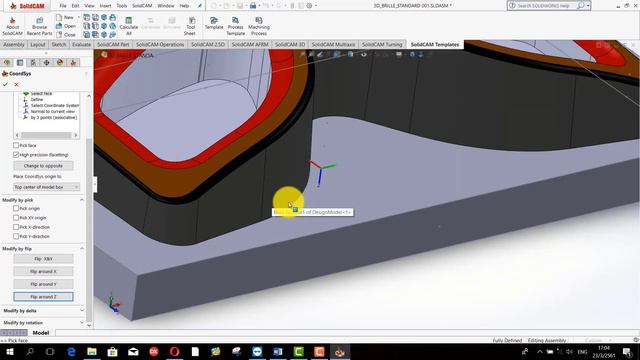This screenshot has height=360, width=640.
Task: Open Browse Recent Parts
Action: pos(40,27)
